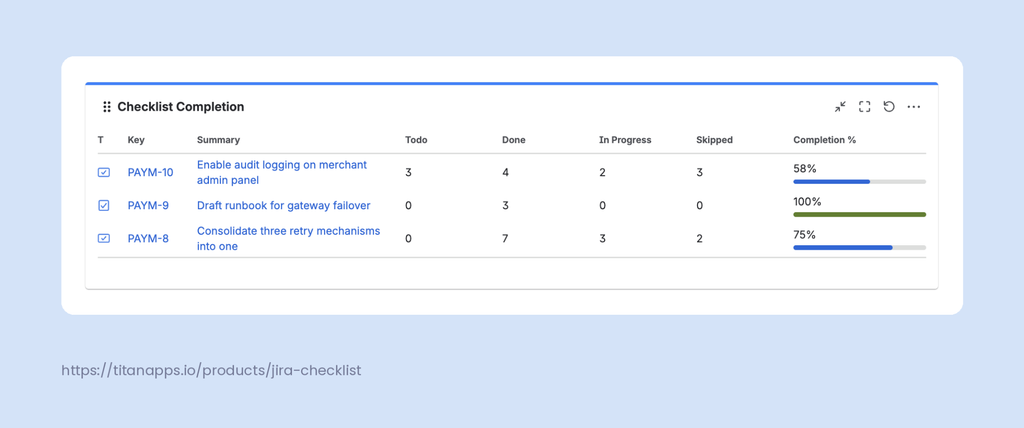The image size is (1024, 428).
Task: Click the Key column header
Action: coord(136,140)
